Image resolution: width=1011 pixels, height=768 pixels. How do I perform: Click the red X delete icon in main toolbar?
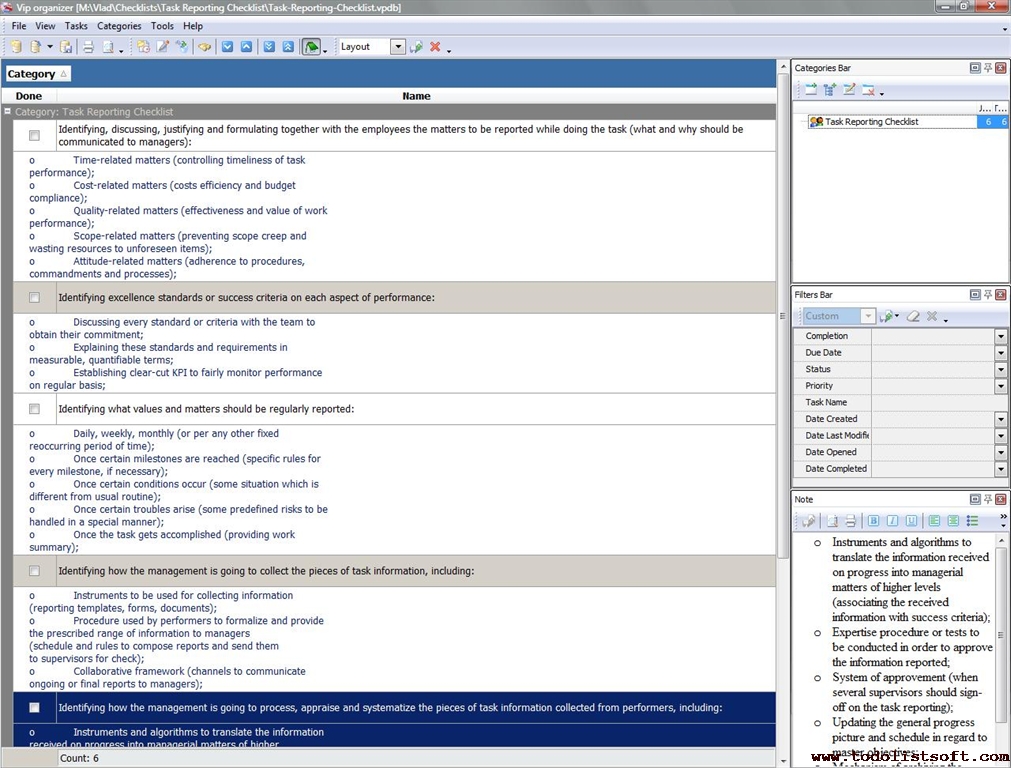pos(435,47)
